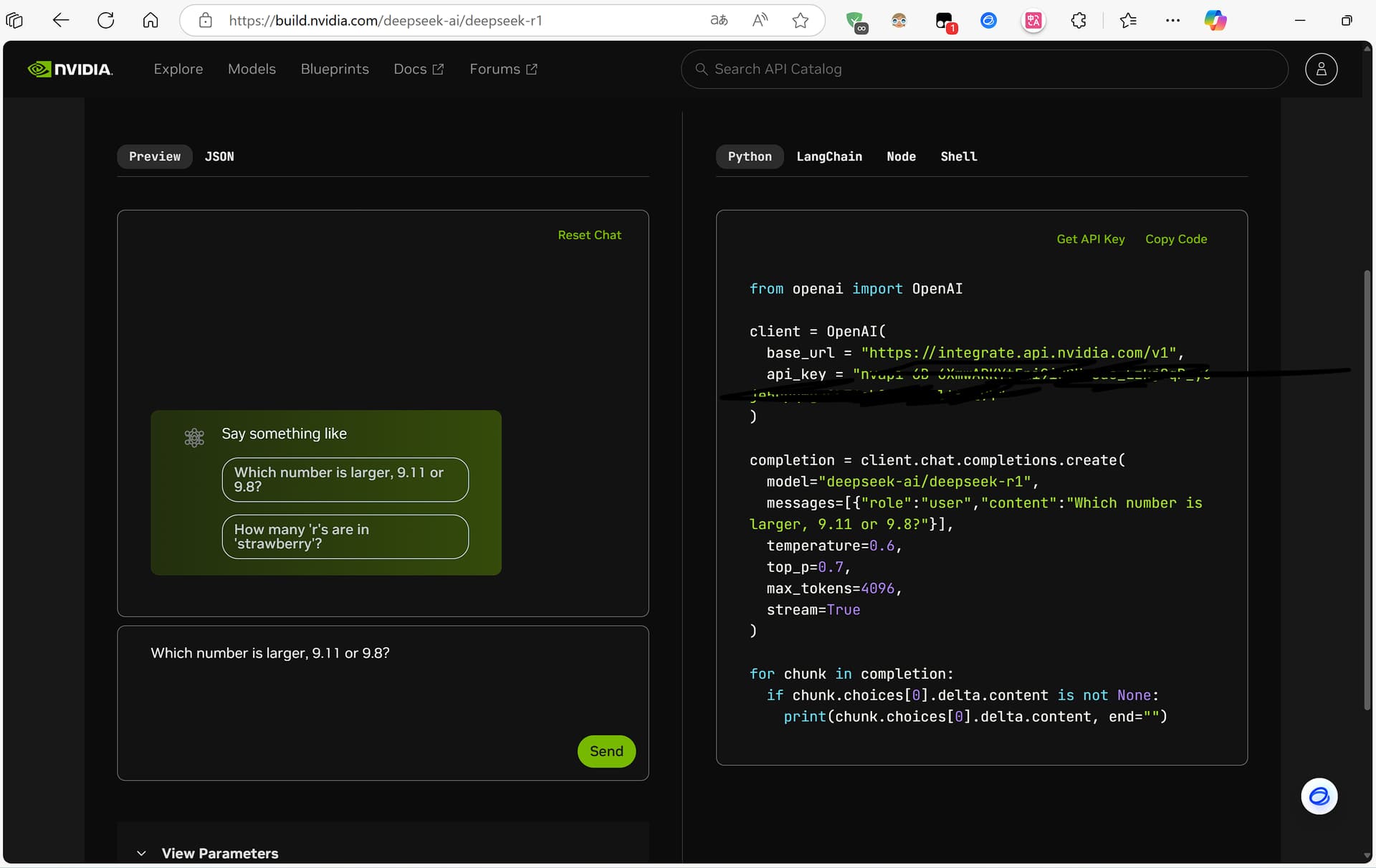Switch to the JSON tab
Image resolution: width=1376 pixels, height=868 pixels.
(219, 156)
